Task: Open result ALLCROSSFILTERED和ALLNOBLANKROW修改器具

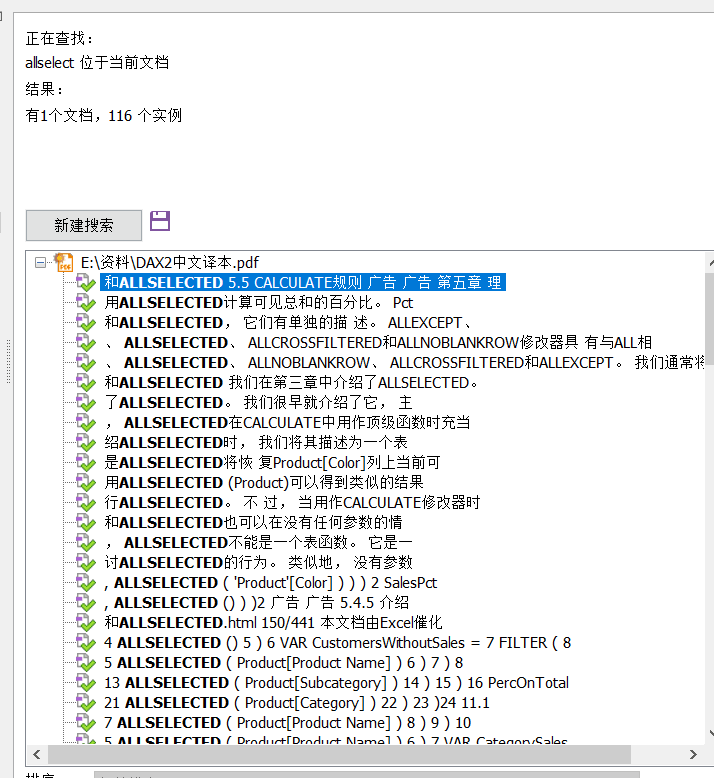Action: pyautogui.click(x=378, y=342)
